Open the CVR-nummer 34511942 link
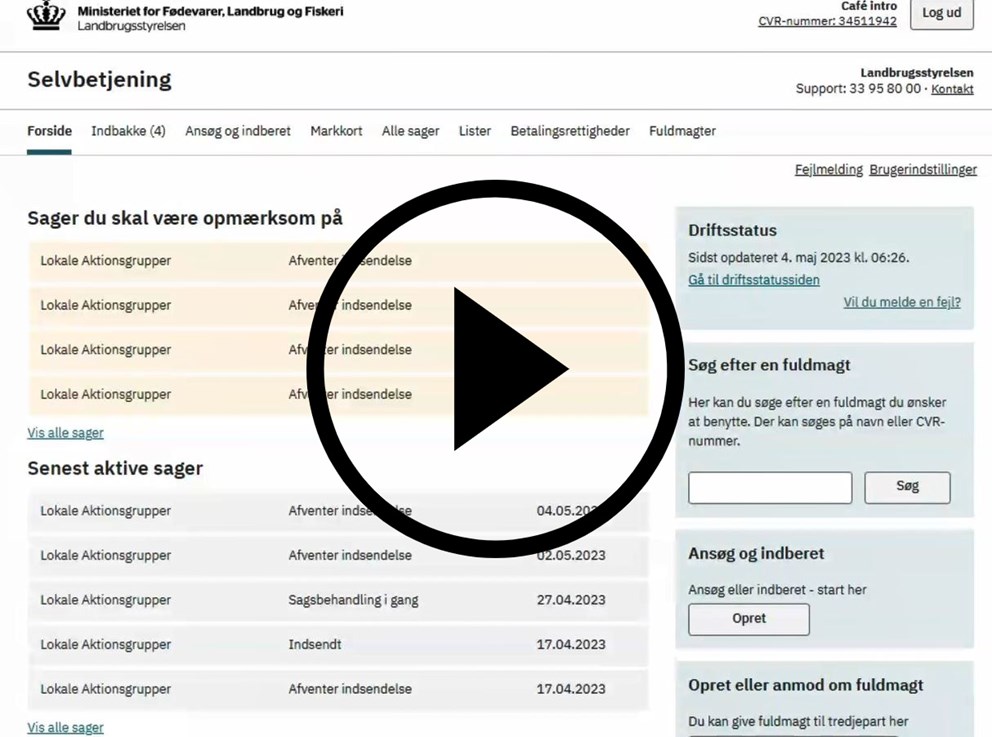This screenshot has width=992, height=737. [x=827, y=21]
